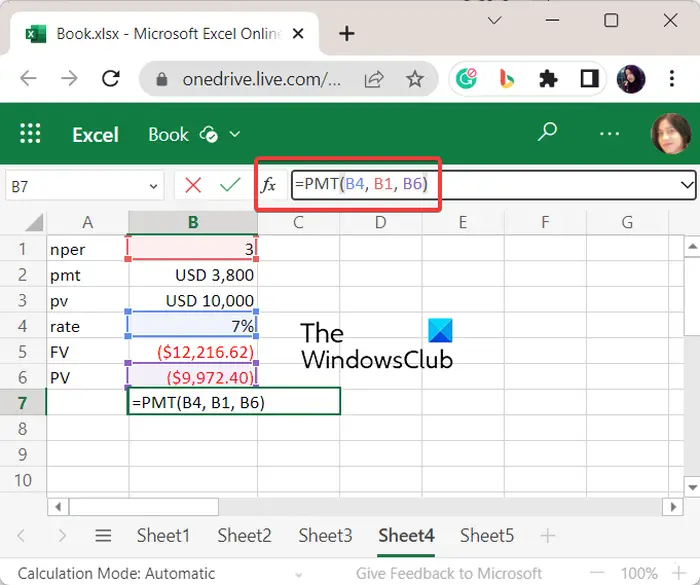
Task: Click the Name Box showing B7
Action: pos(84,186)
